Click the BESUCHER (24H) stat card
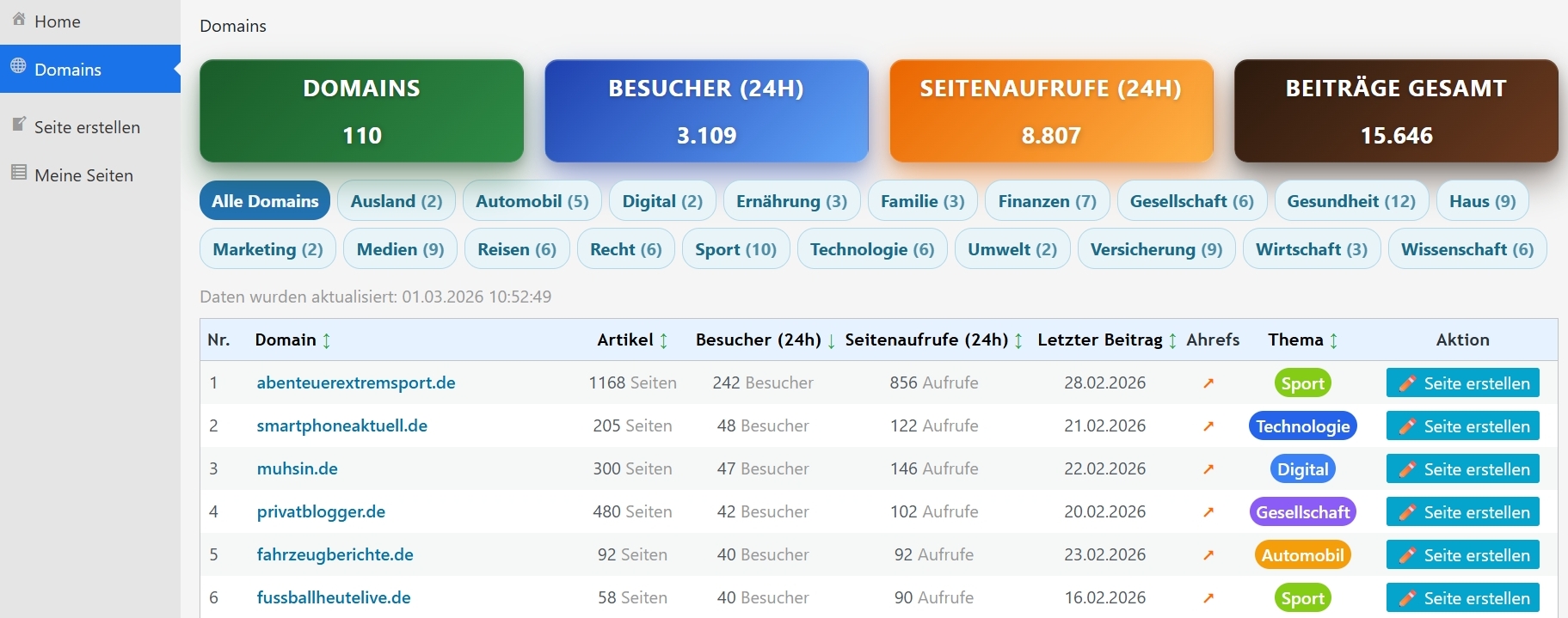The image size is (1568, 618). (706, 111)
